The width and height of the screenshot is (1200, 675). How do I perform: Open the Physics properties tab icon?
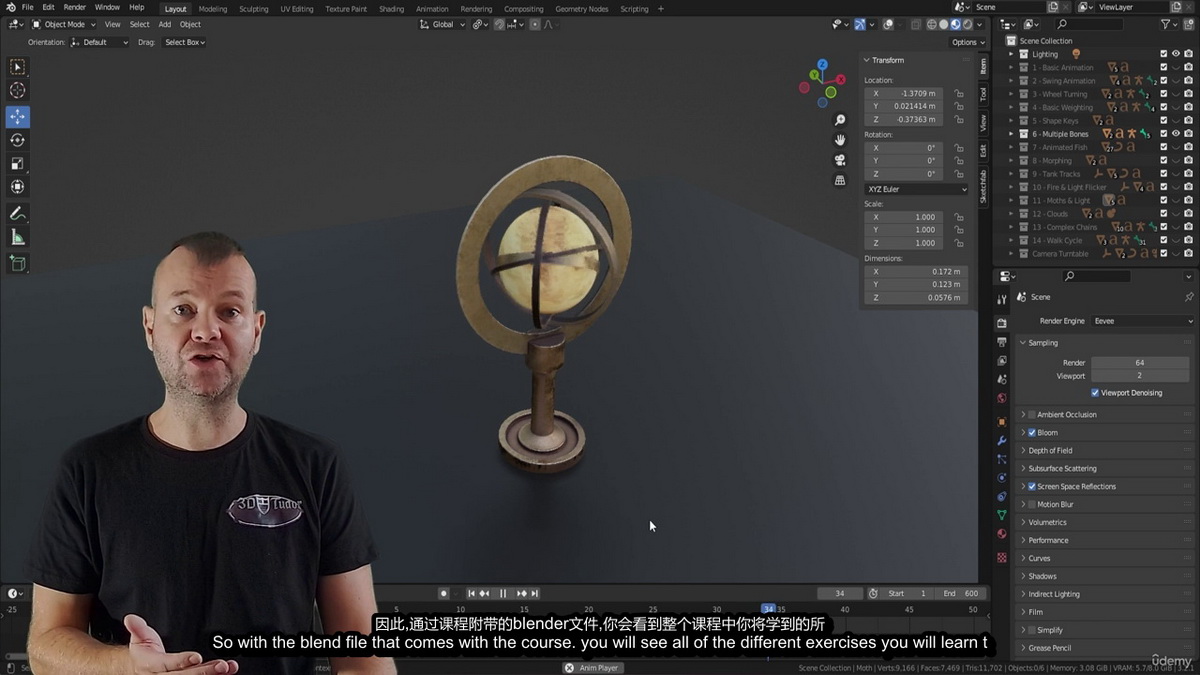pyautogui.click(x=1002, y=478)
